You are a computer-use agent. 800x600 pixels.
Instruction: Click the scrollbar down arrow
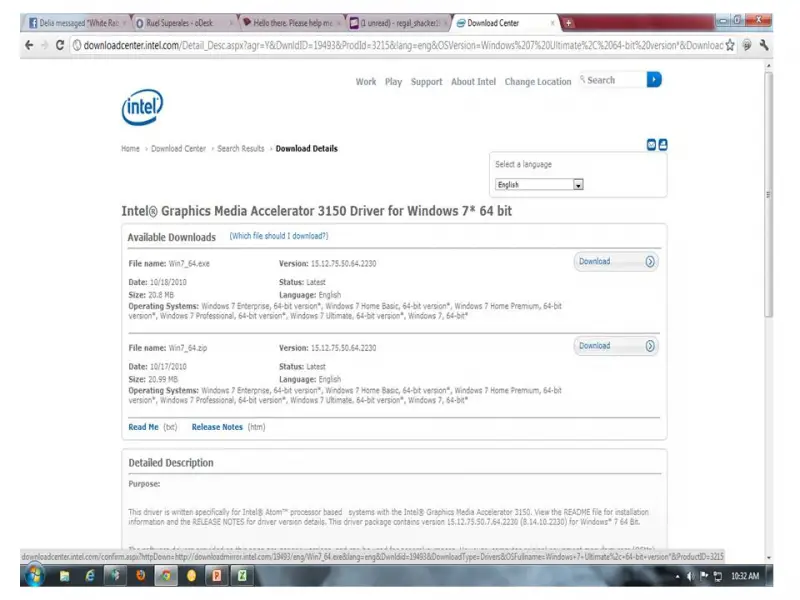[768, 558]
